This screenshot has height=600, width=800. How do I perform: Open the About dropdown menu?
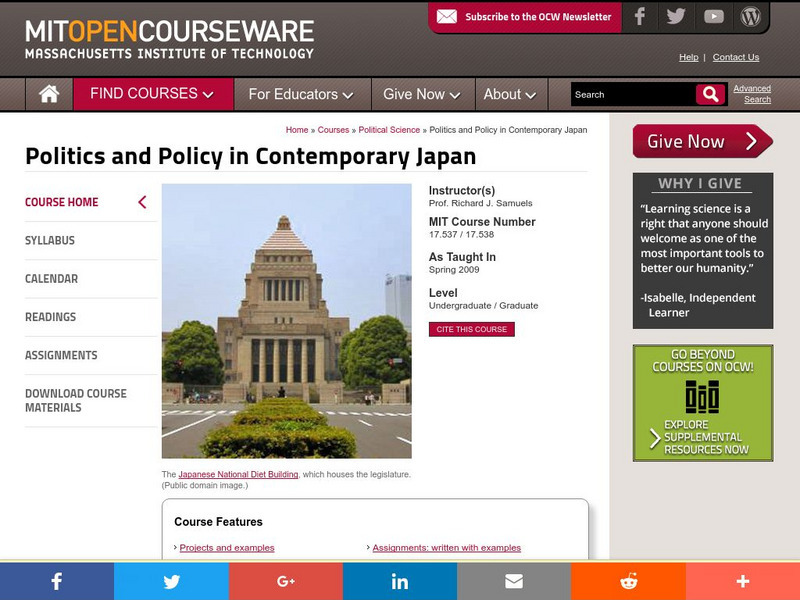pyautogui.click(x=509, y=93)
